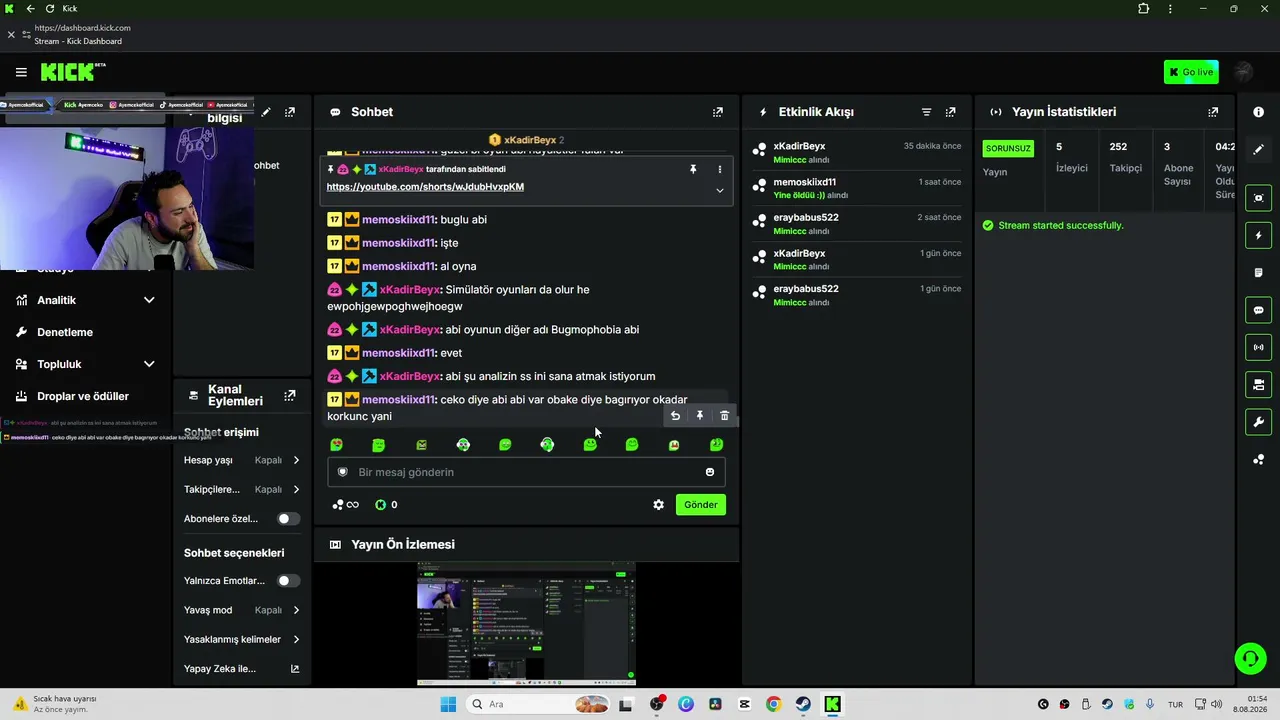Screen dimensions: 1280x720
Task: Open Etkinlik Akışı filter options
Action: 926,112
